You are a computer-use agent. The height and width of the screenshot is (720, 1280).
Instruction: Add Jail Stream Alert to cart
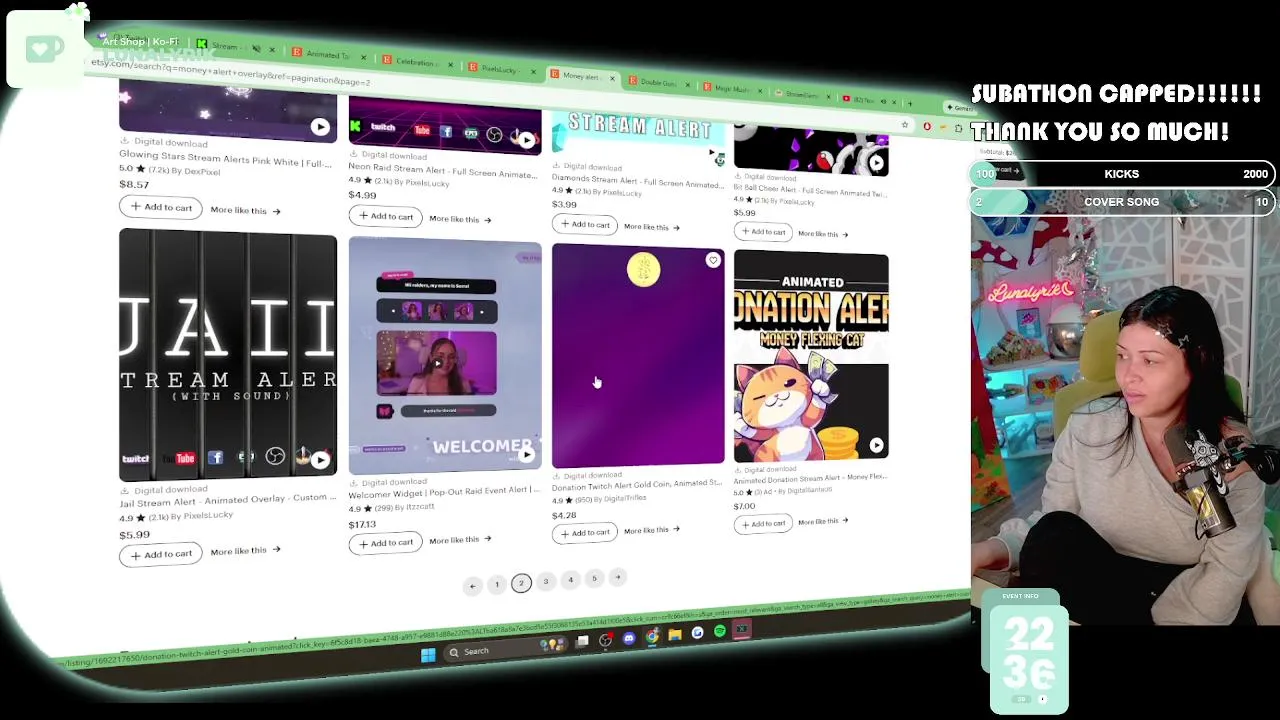(160, 553)
